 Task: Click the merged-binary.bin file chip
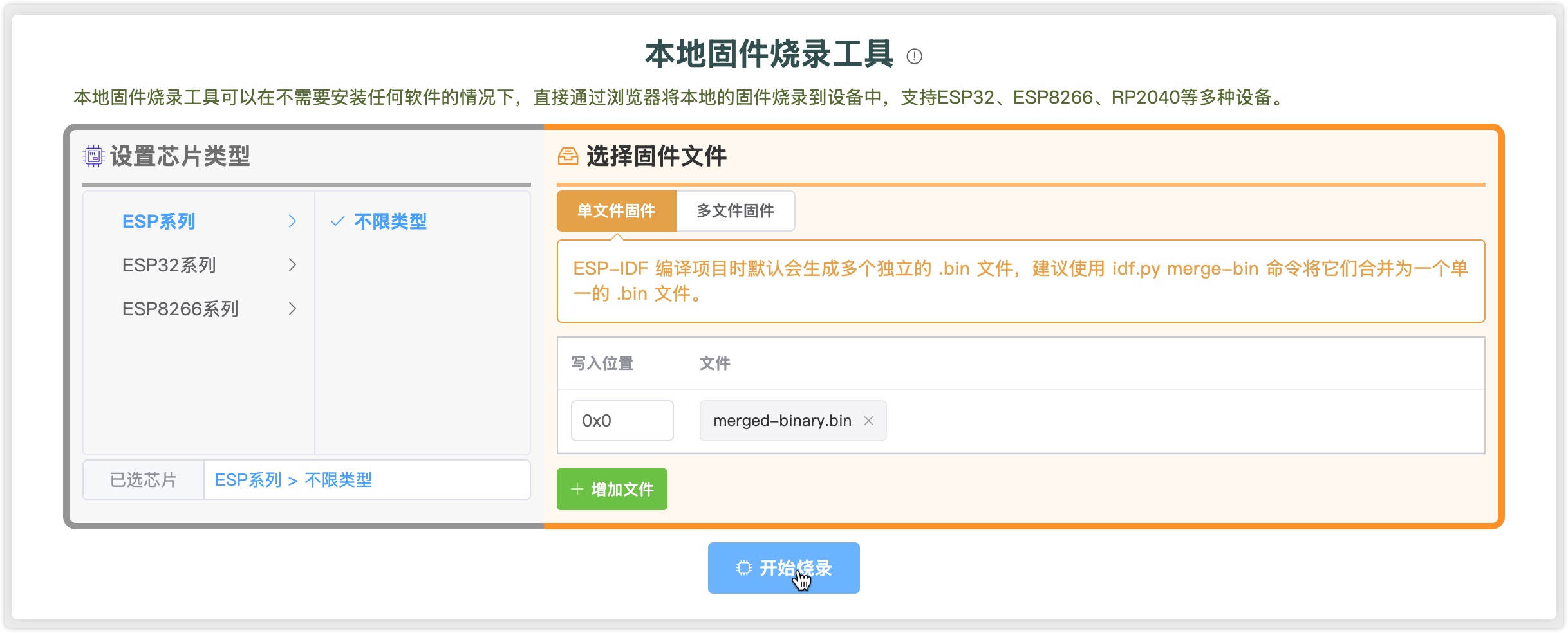pyautogui.click(x=781, y=421)
